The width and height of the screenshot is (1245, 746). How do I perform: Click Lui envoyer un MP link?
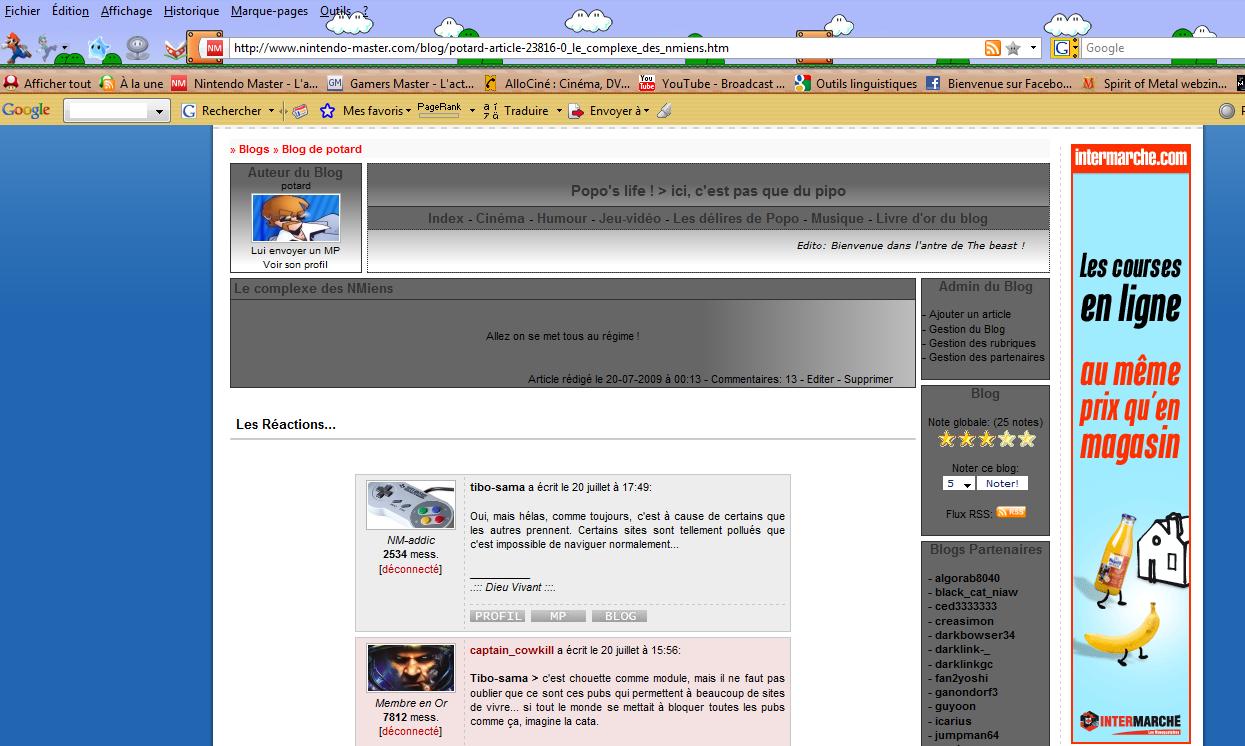click(296, 251)
